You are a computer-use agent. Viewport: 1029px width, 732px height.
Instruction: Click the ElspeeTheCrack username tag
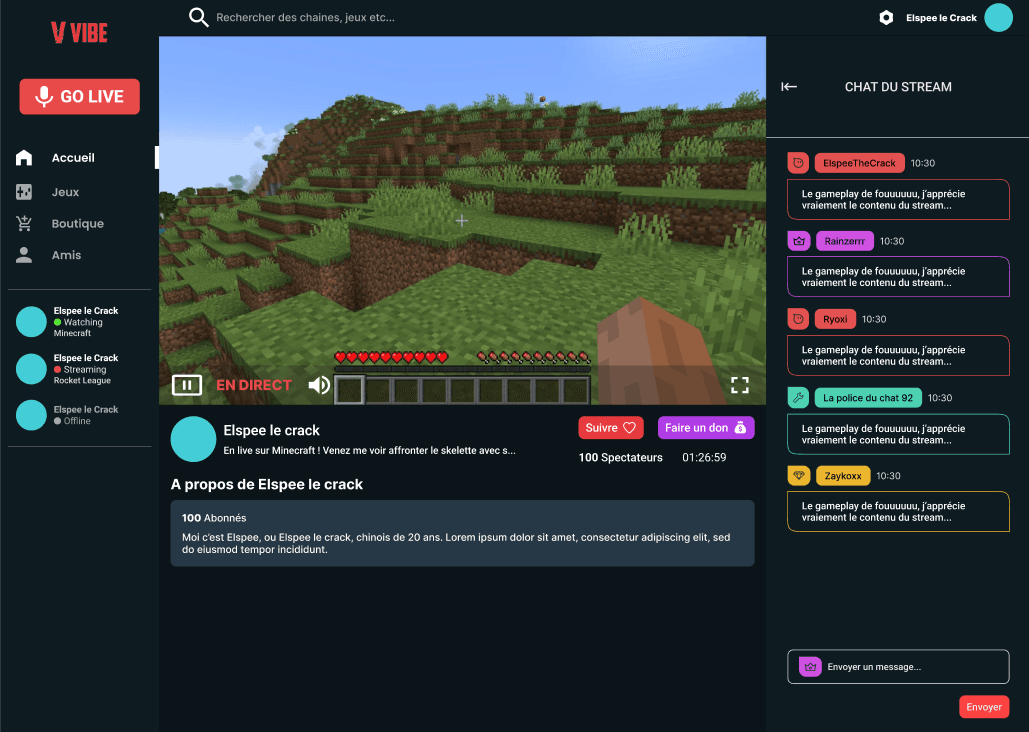click(859, 163)
